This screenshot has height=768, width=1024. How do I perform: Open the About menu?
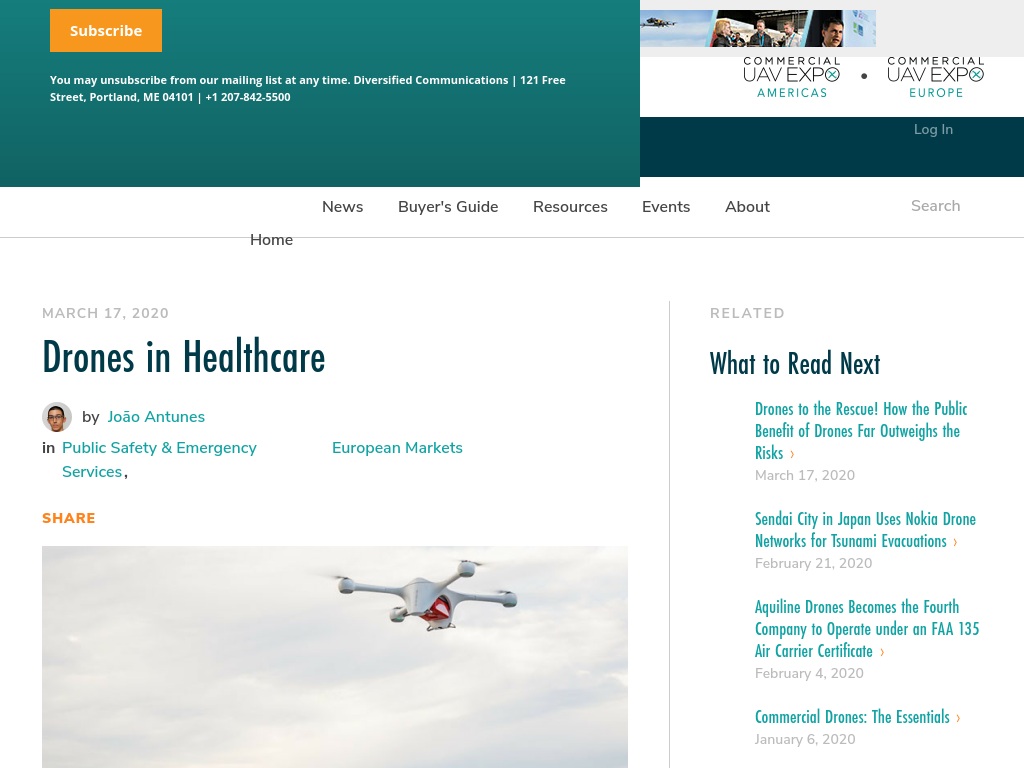click(x=747, y=206)
